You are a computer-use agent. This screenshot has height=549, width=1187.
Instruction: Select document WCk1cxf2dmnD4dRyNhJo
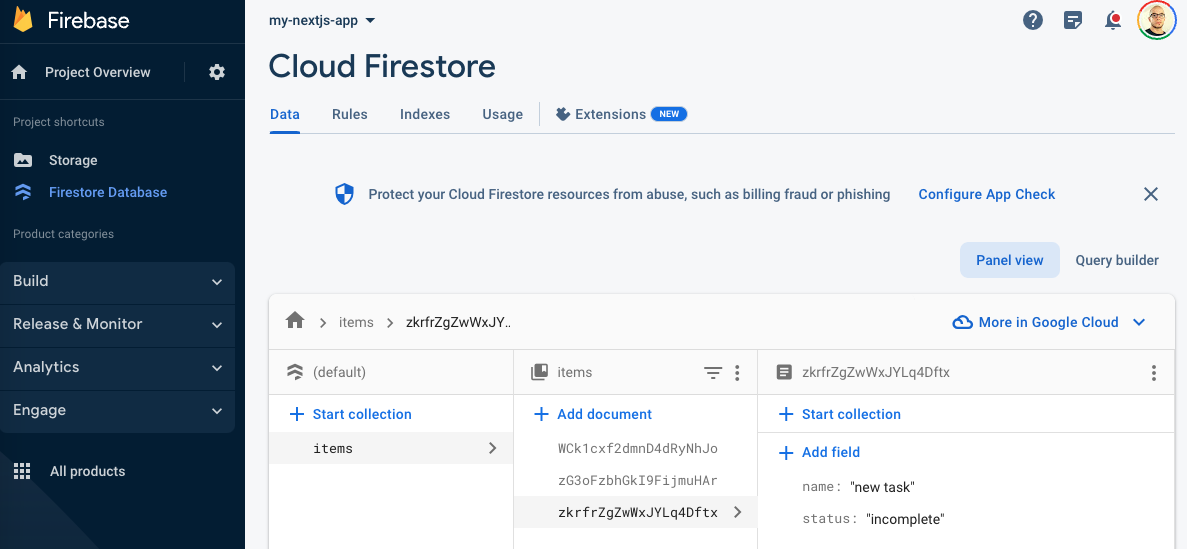[637, 448]
